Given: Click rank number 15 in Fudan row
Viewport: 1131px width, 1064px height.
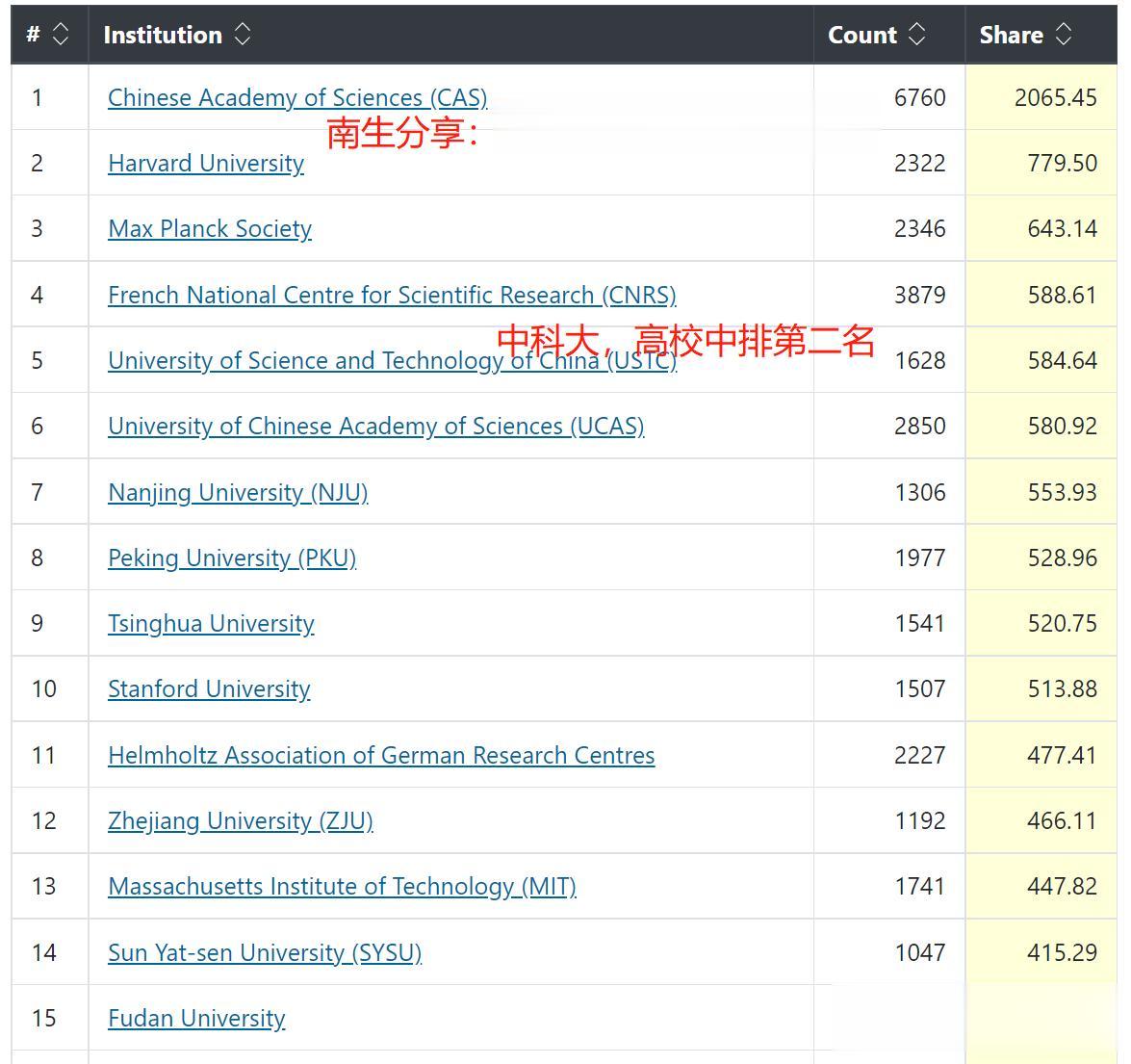Looking at the screenshot, I should point(44,1019).
